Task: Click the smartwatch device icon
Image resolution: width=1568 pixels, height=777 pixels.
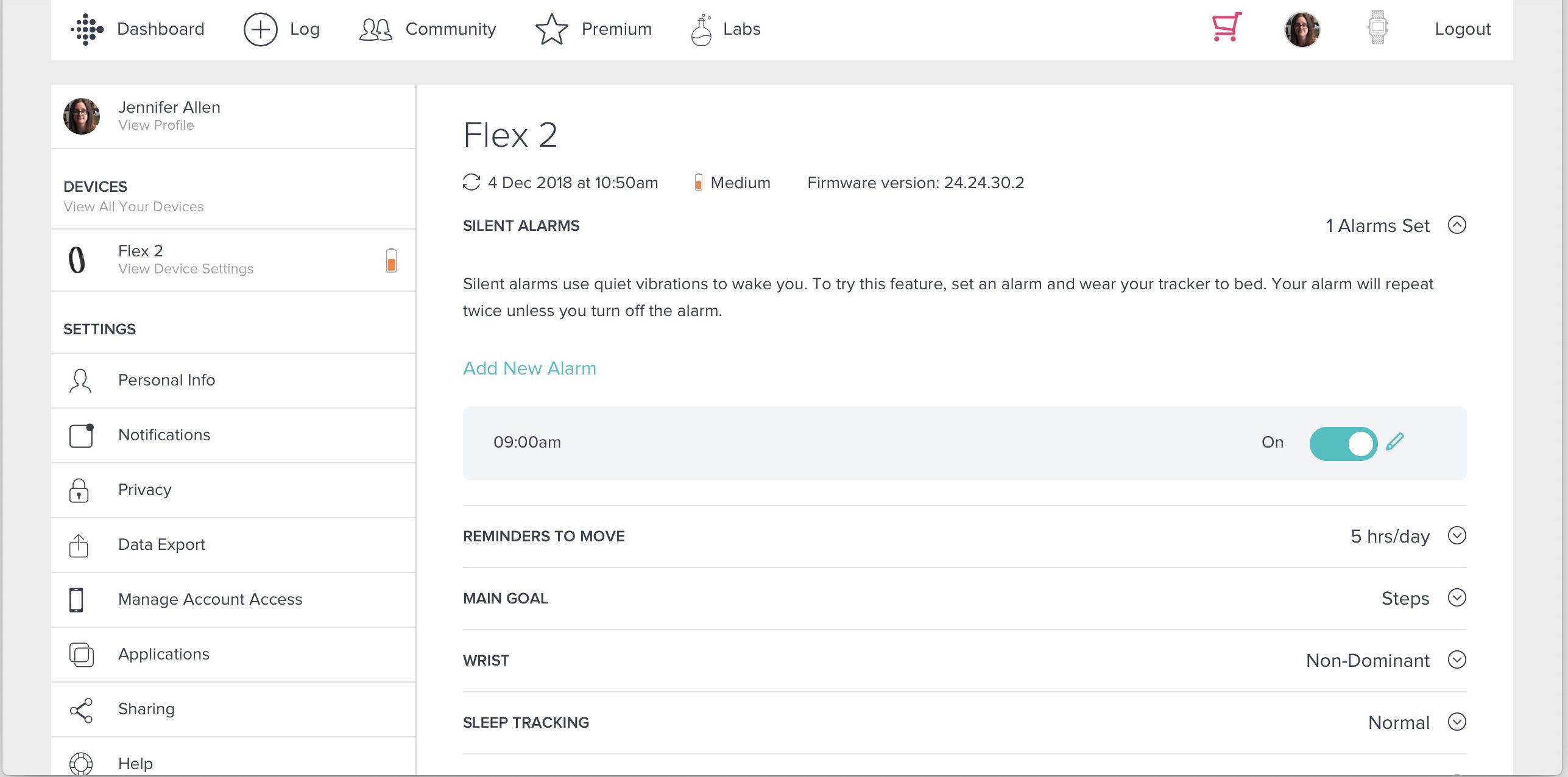Action: 1375,28
